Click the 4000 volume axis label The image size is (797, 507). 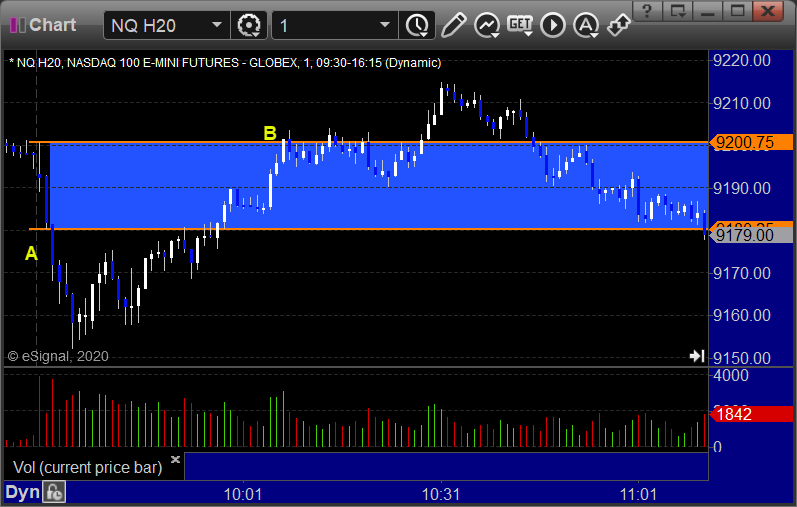pyautogui.click(x=731, y=376)
